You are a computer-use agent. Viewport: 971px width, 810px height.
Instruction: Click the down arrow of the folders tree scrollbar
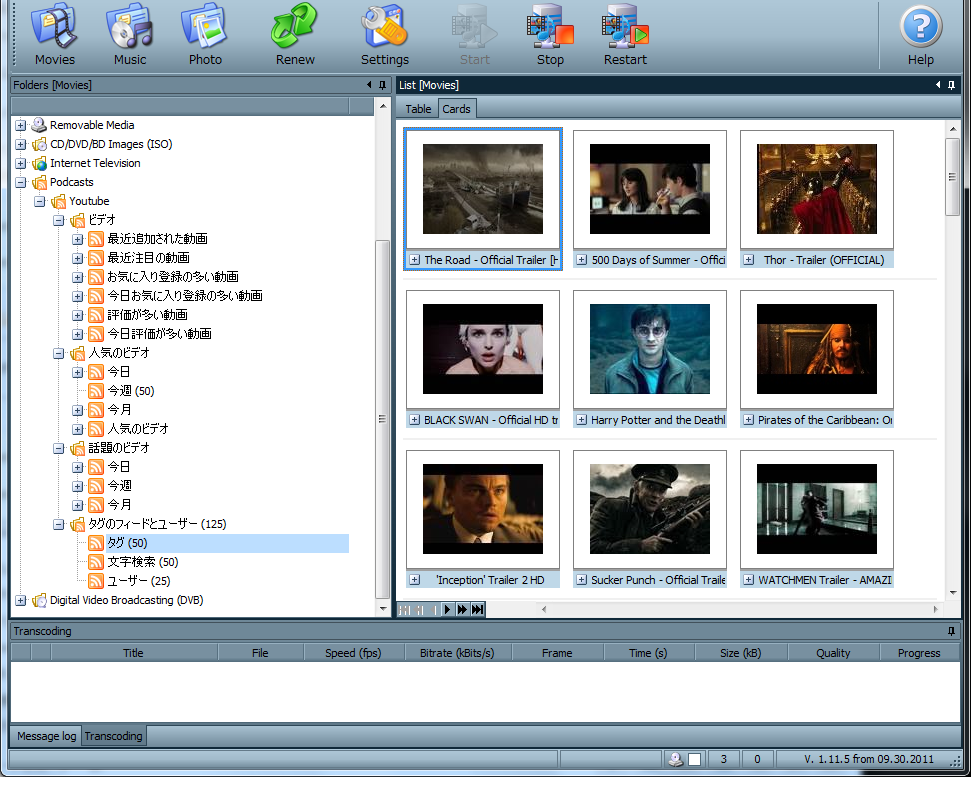[x=383, y=609]
